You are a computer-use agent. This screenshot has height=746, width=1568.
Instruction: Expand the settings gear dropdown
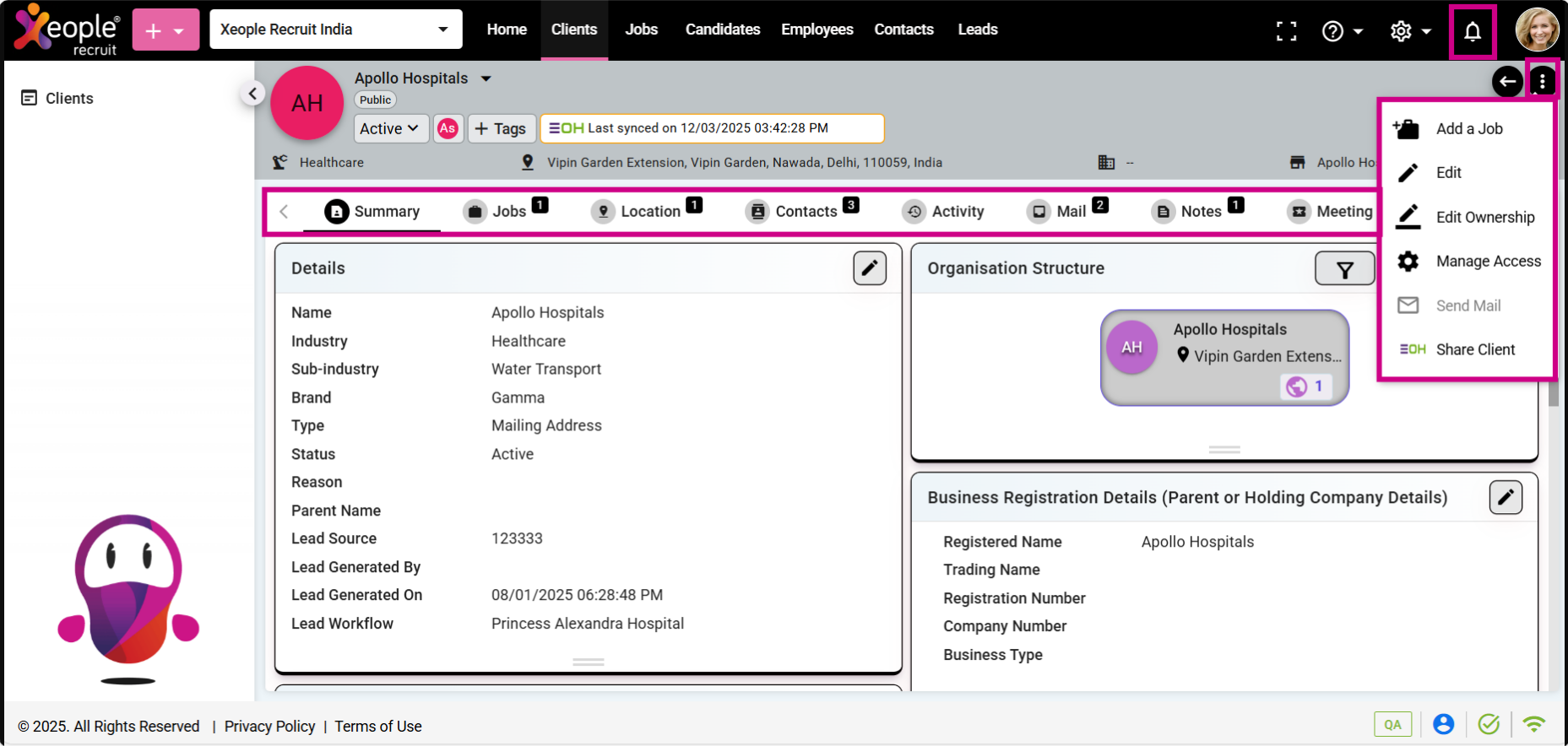[x=1410, y=32]
